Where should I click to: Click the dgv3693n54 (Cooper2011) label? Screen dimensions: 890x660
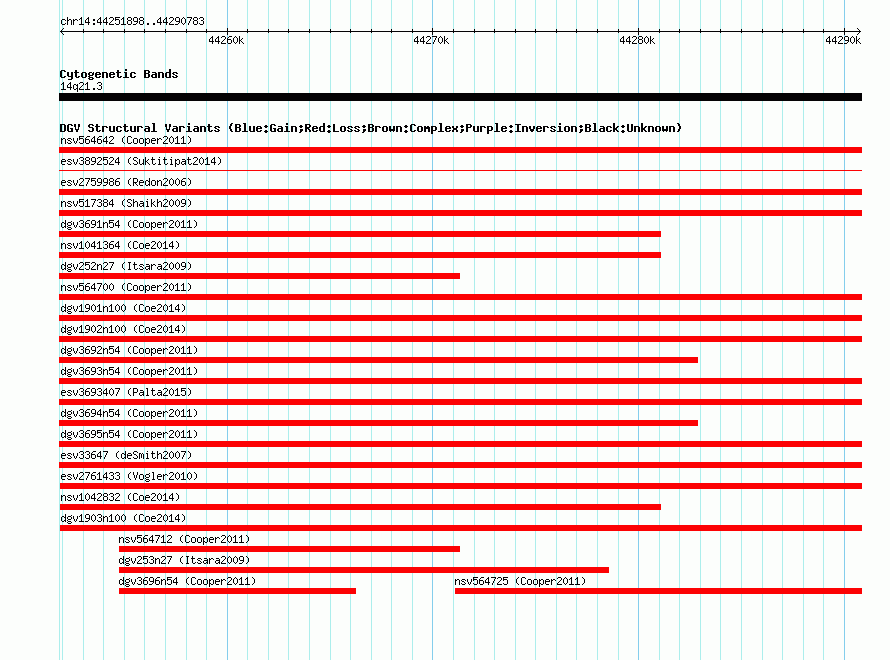pyautogui.click(x=129, y=371)
